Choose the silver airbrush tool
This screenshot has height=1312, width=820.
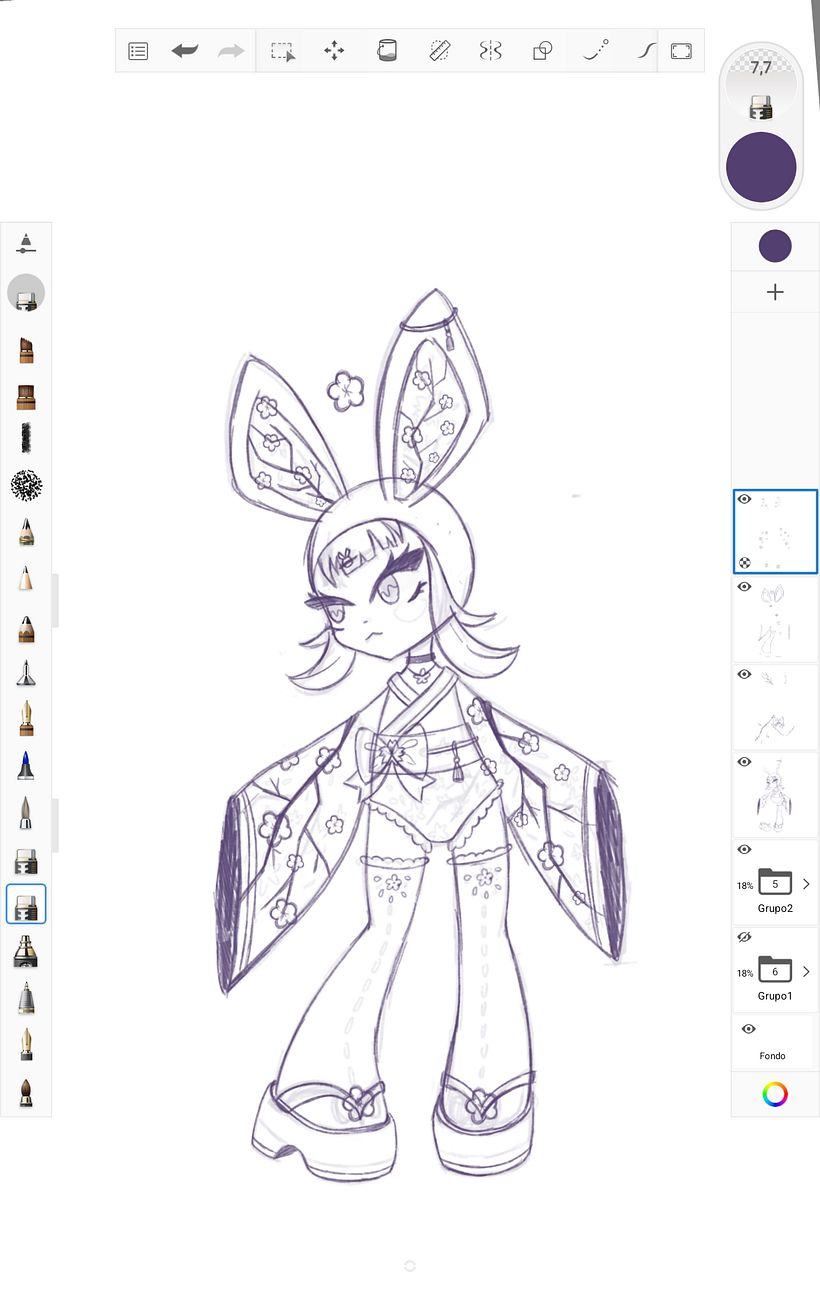(26, 673)
